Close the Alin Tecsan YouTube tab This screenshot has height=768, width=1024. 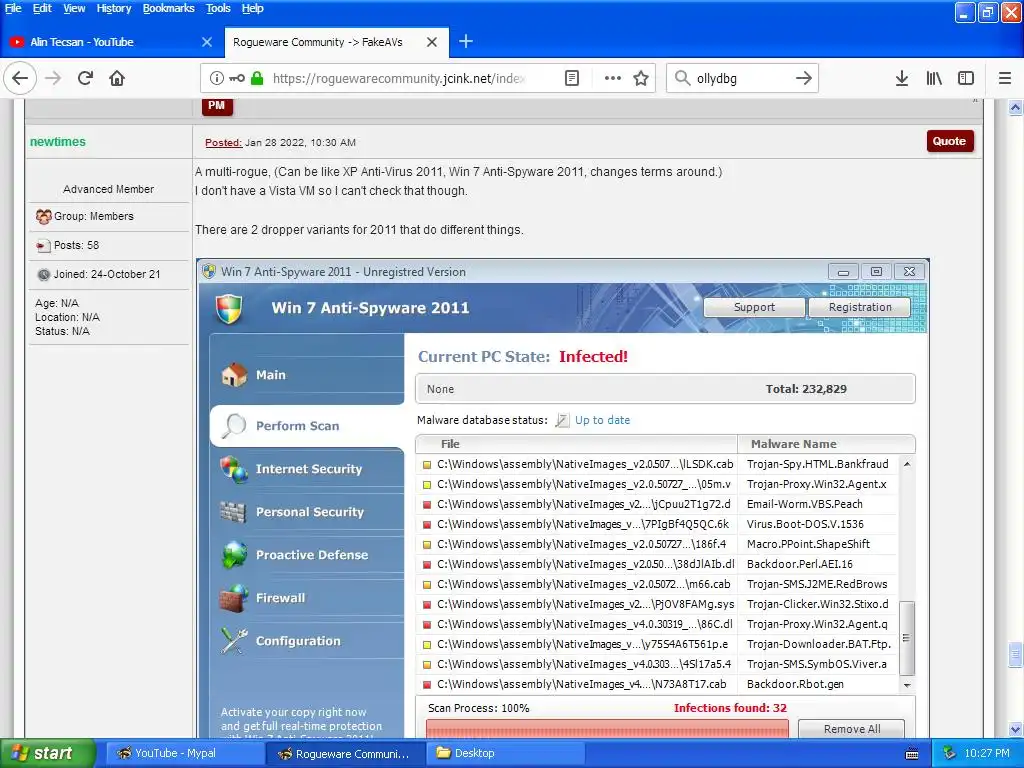tap(207, 42)
